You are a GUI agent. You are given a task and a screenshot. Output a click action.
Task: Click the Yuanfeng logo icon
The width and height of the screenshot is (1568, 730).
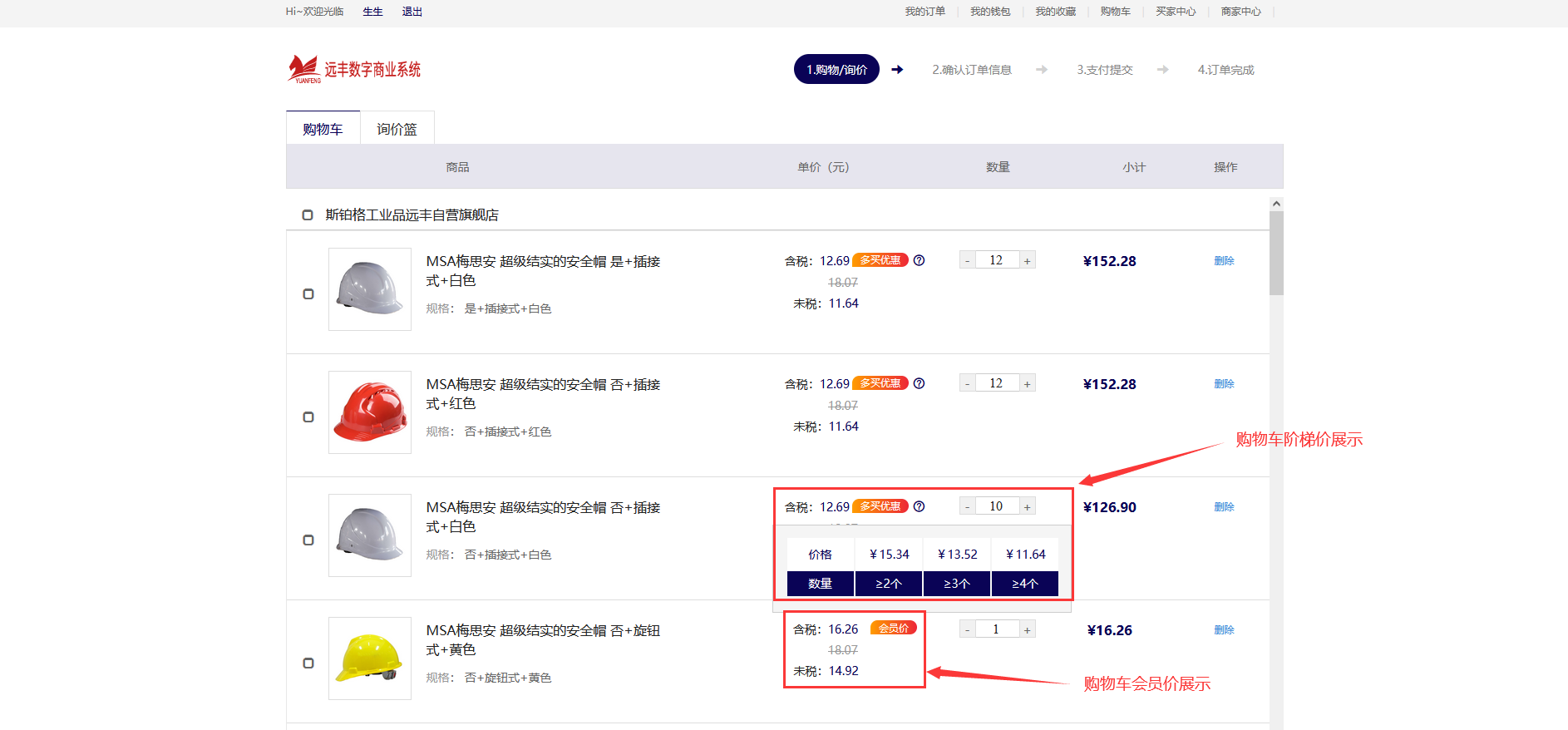click(304, 69)
